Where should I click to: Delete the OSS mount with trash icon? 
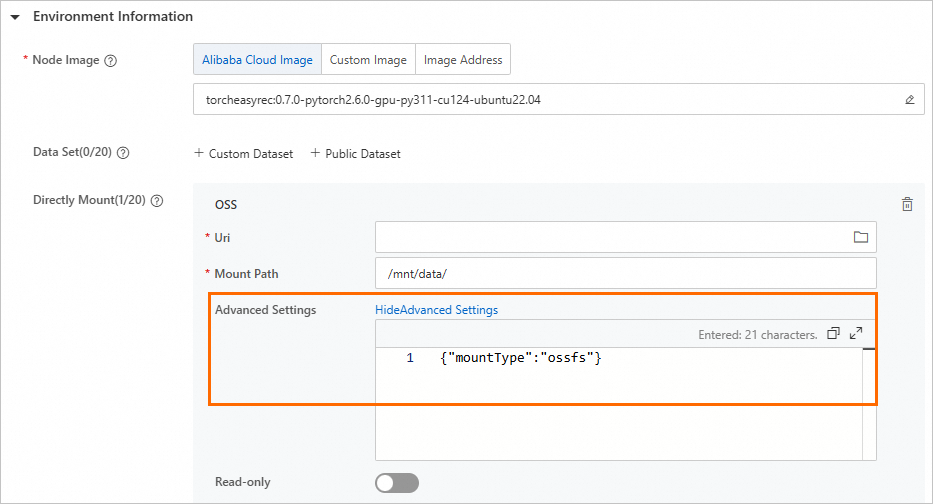click(x=907, y=204)
